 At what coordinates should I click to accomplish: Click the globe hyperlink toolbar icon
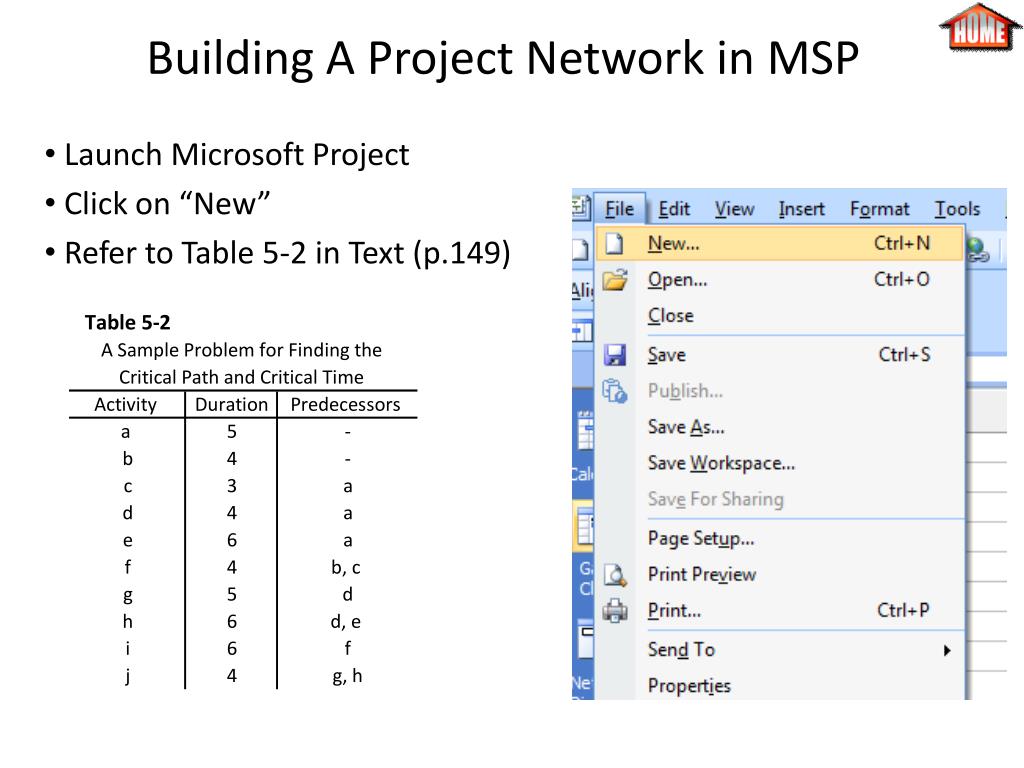977,249
